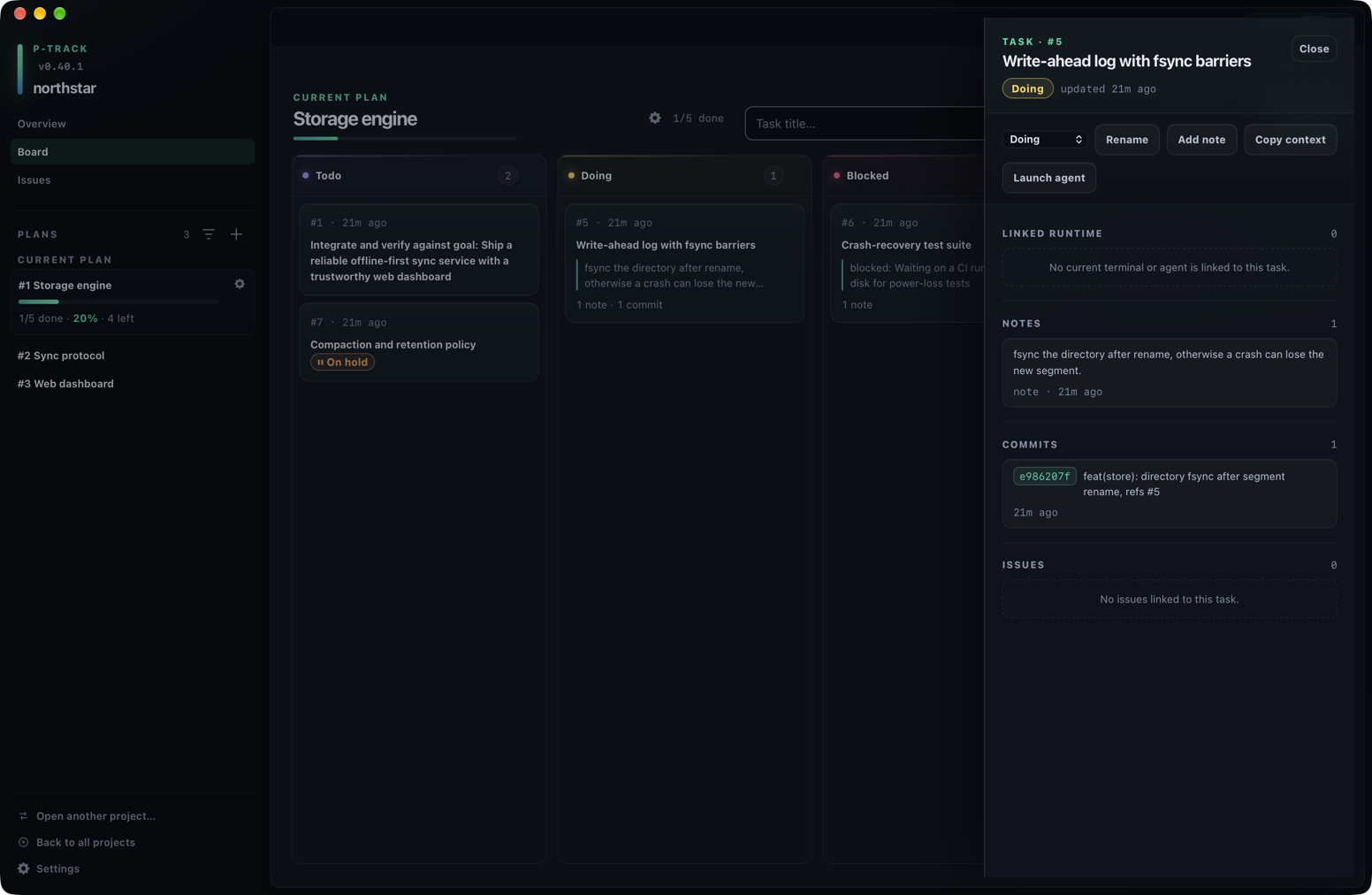Screen dimensions: 1372x895
Task: Click the Add note button
Action: (x=1201, y=140)
